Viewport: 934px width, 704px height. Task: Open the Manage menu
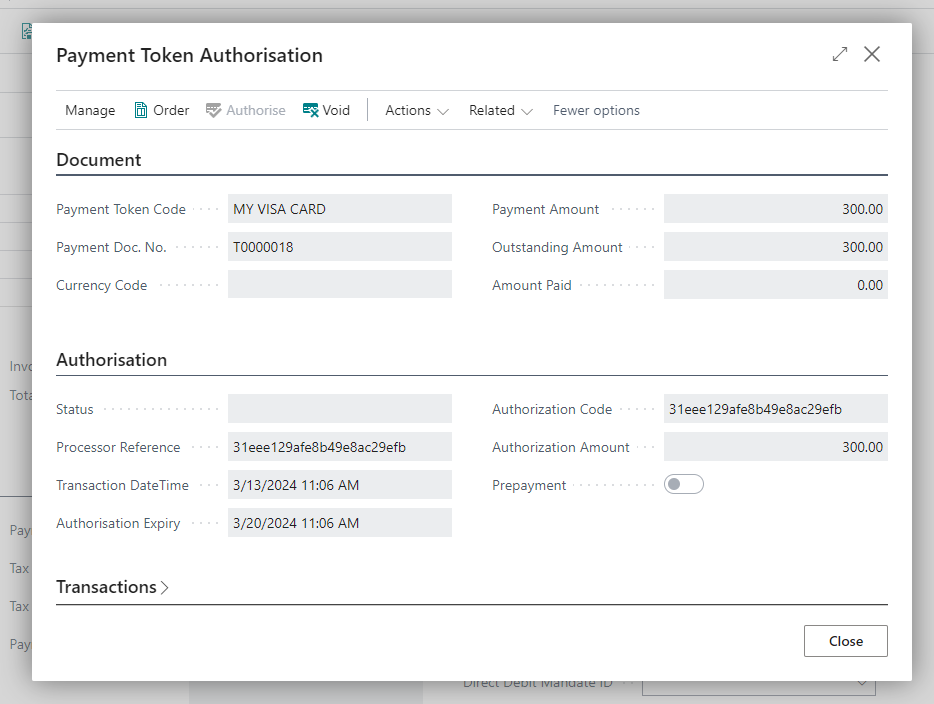[90, 110]
